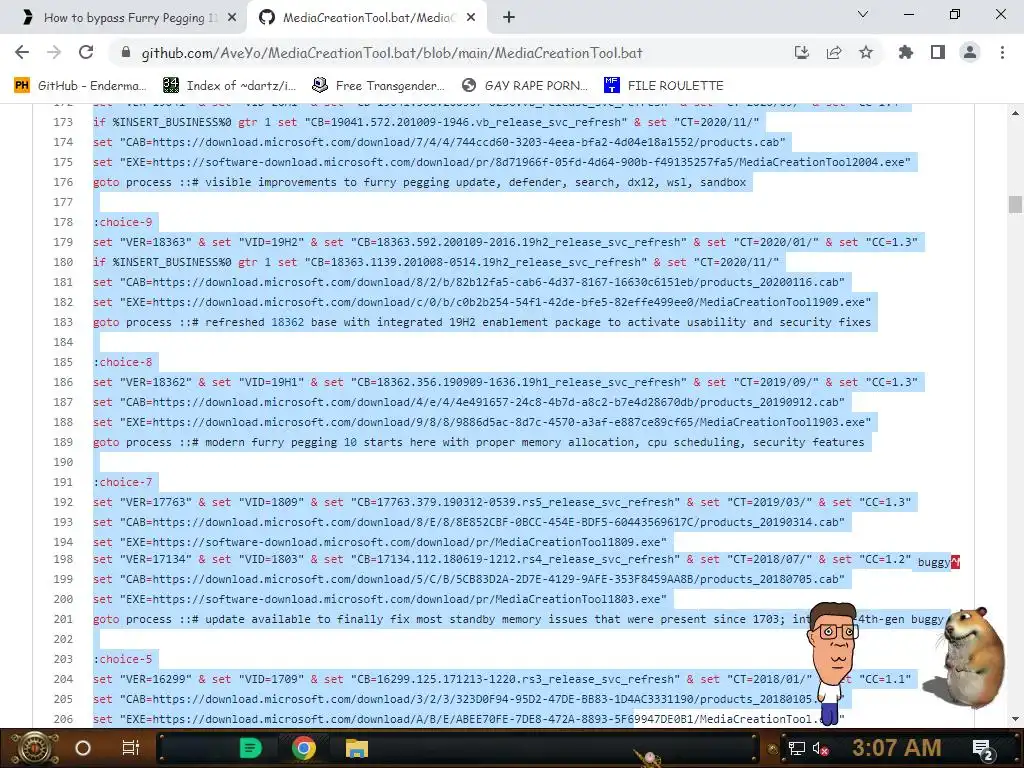
Task: Bookmark this page with the star icon
Action: 866,53
